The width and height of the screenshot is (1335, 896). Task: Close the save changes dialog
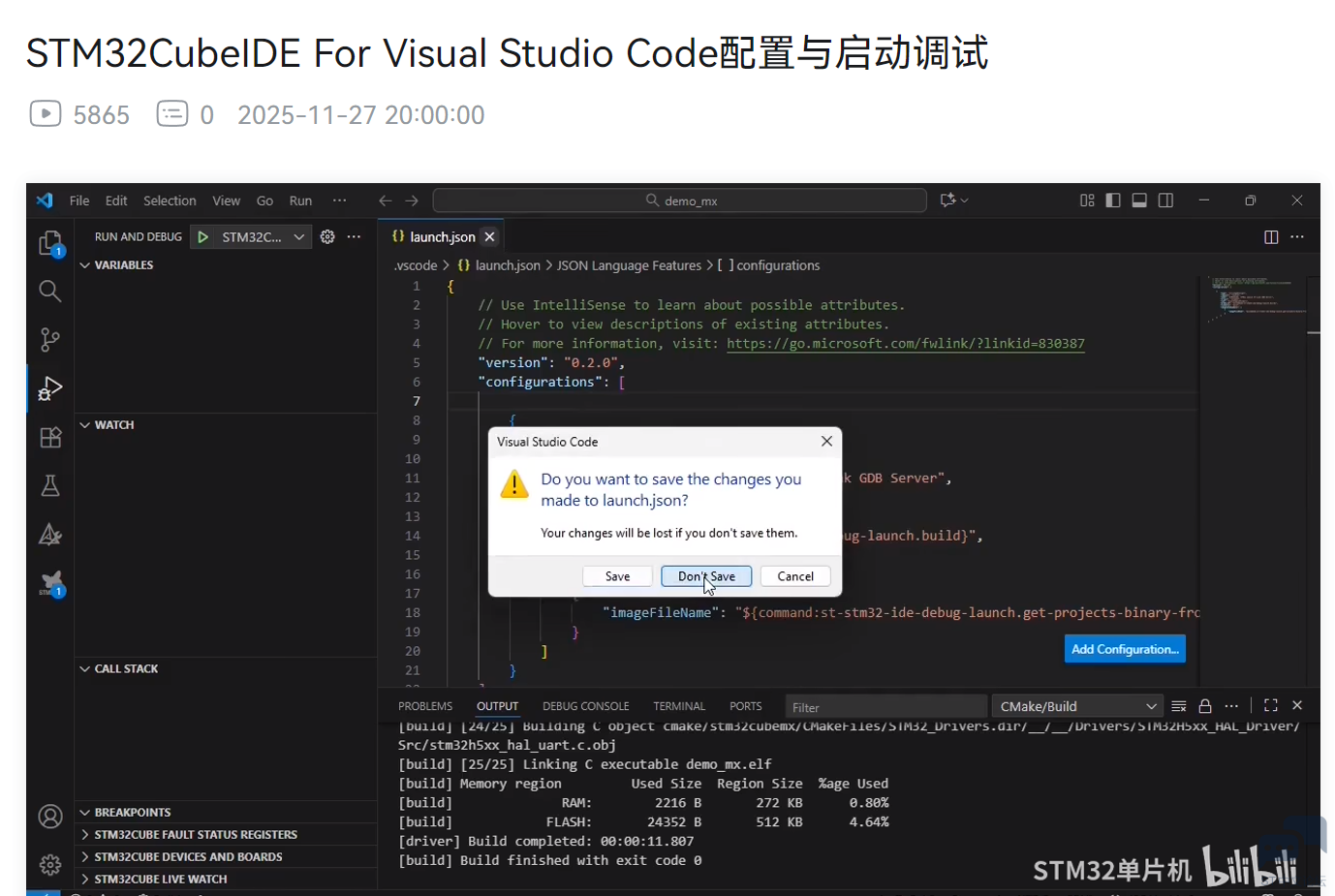[x=826, y=442]
